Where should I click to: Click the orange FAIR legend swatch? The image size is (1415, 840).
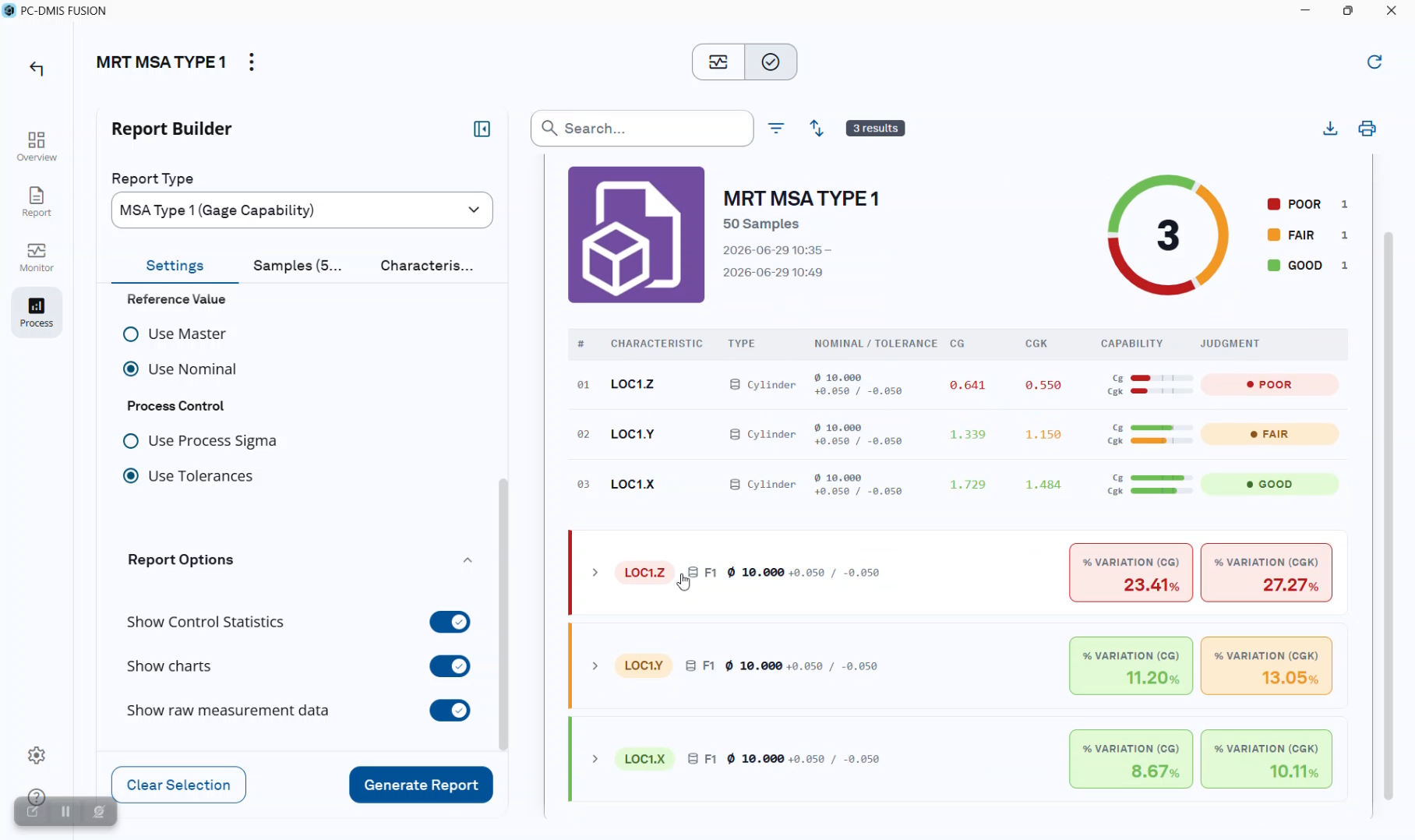[x=1274, y=235]
